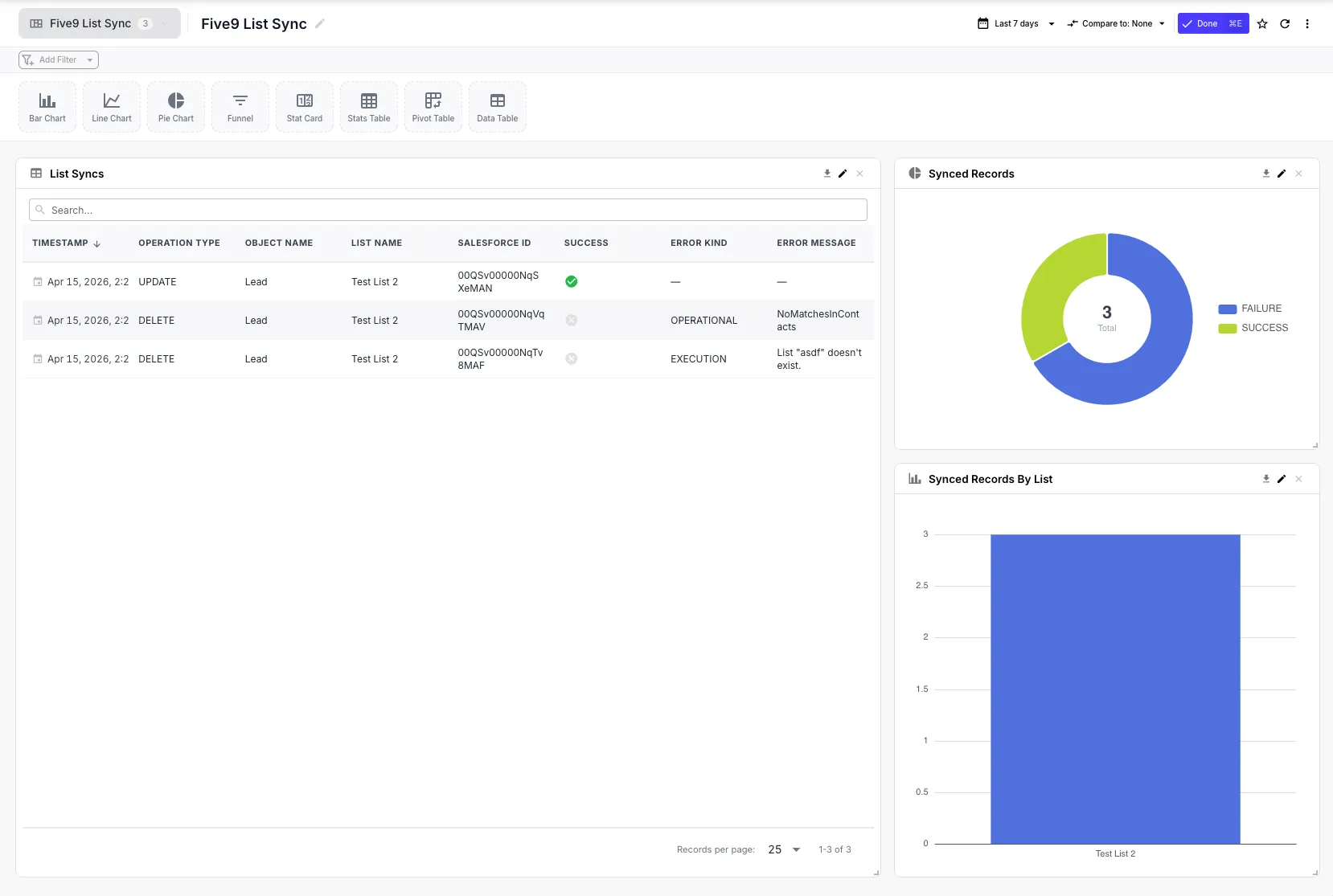Image resolution: width=1333 pixels, height=896 pixels.
Task: Click the OPERATION TYPE column header
Action: [x=179, y=243]
